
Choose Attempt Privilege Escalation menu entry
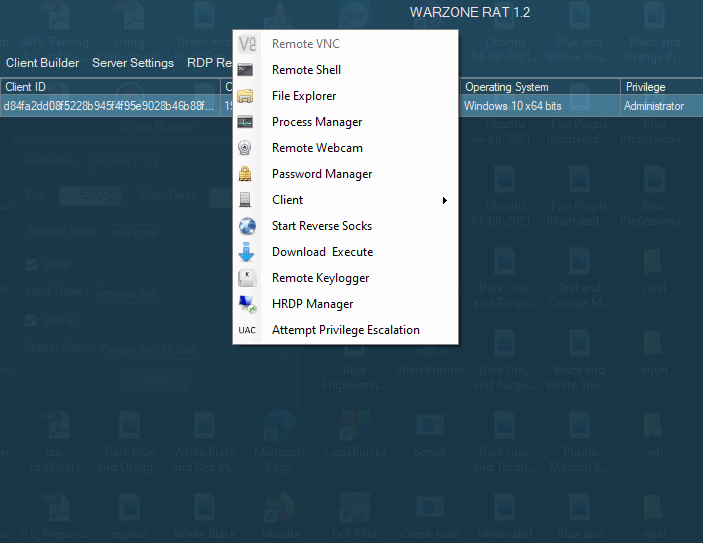coord(345,330)
